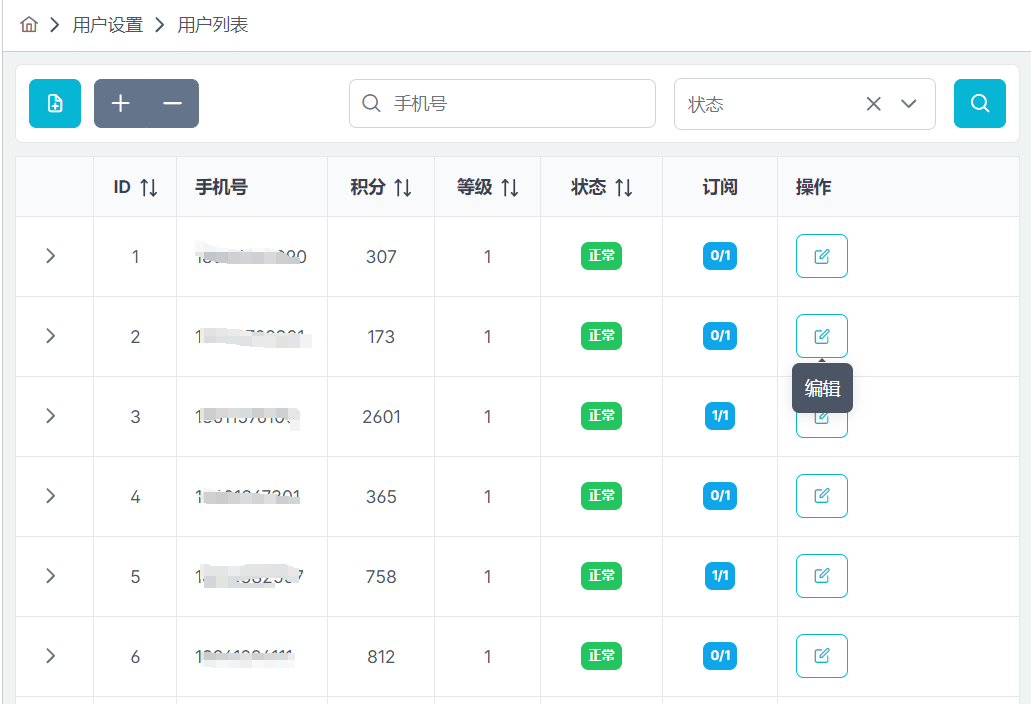The height and width of the screenshot is (704, 1031).
Task: Open 用户设置 in the breadcrumb
Action: [x=108, y=25]
